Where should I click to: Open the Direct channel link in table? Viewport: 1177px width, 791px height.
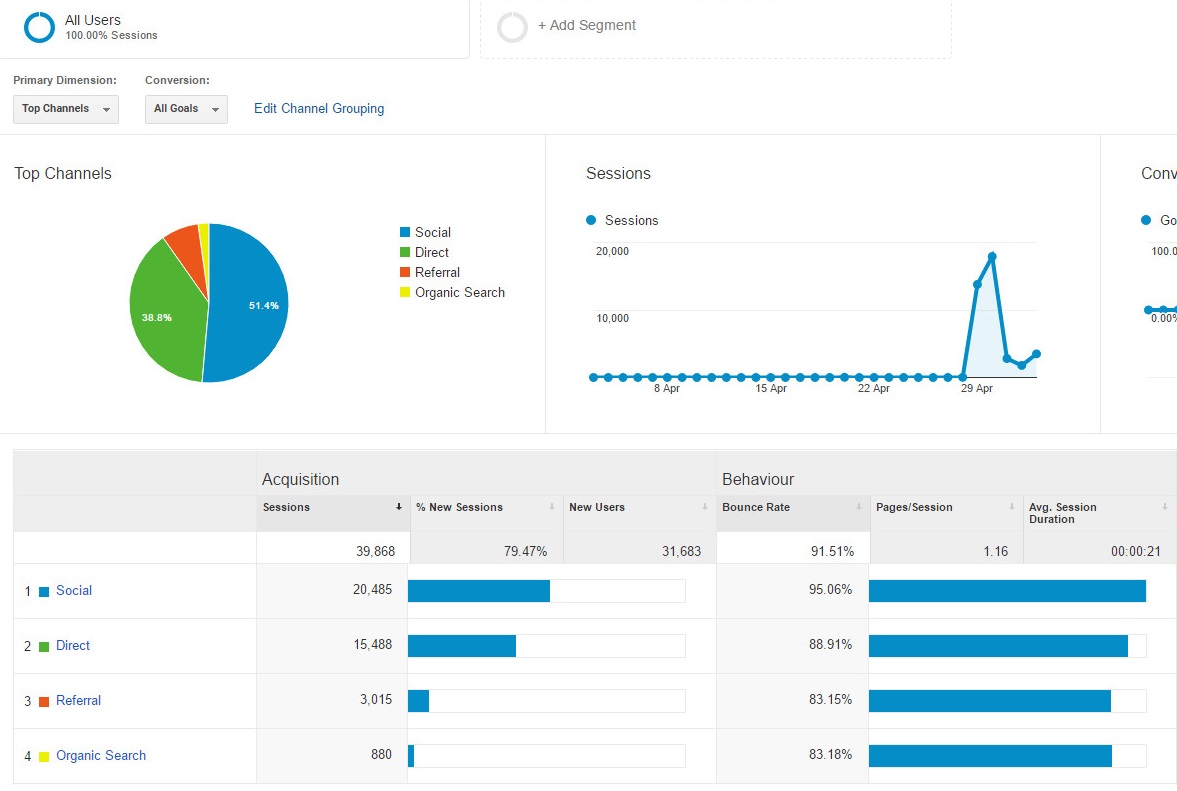pyautogui.click(x=73, y=645)
